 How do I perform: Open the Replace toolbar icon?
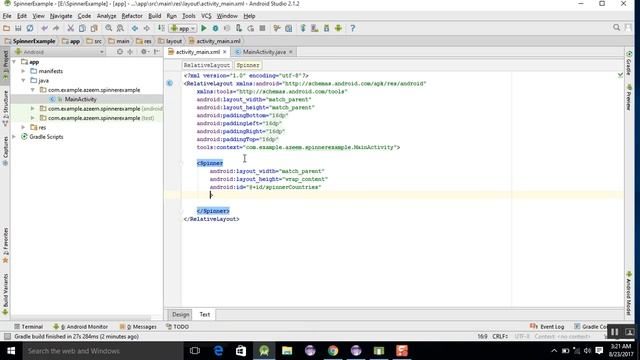tap(120, 28)
